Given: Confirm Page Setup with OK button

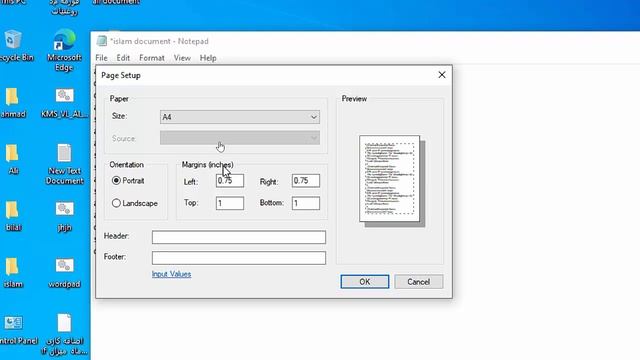Looking at the screenshot, I should [365, 282].
